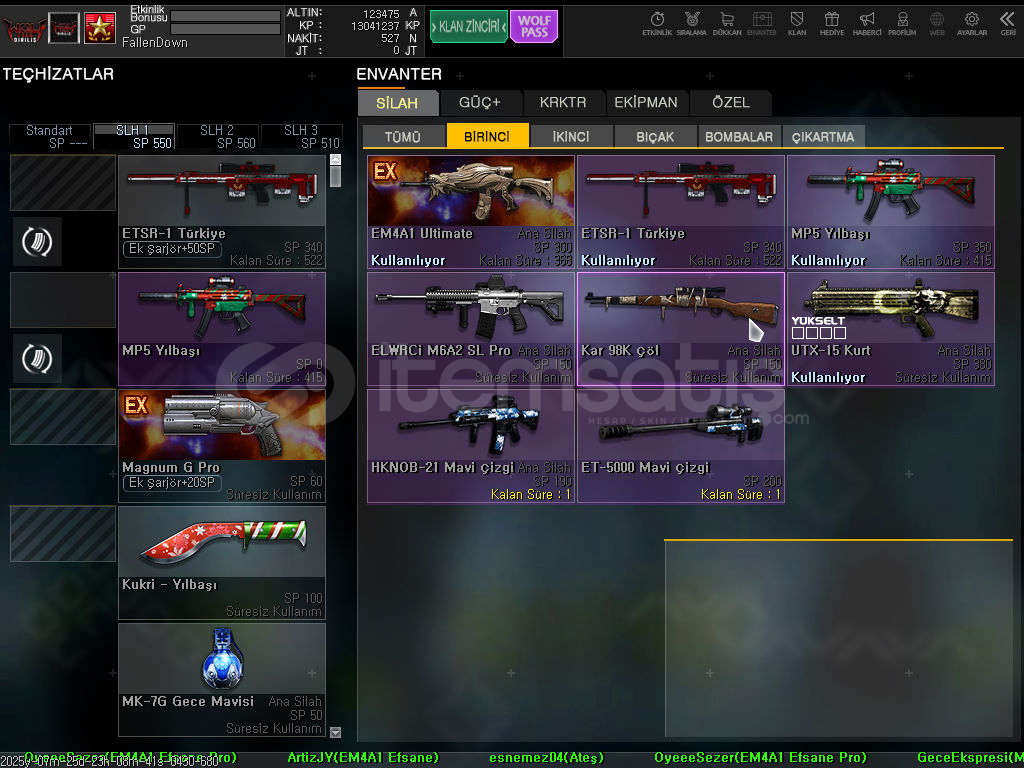This screenshot has width=1024, height=768.
Task: Open the Wolf Pass button
Action: pyautogui.click(x=534, y=27)
